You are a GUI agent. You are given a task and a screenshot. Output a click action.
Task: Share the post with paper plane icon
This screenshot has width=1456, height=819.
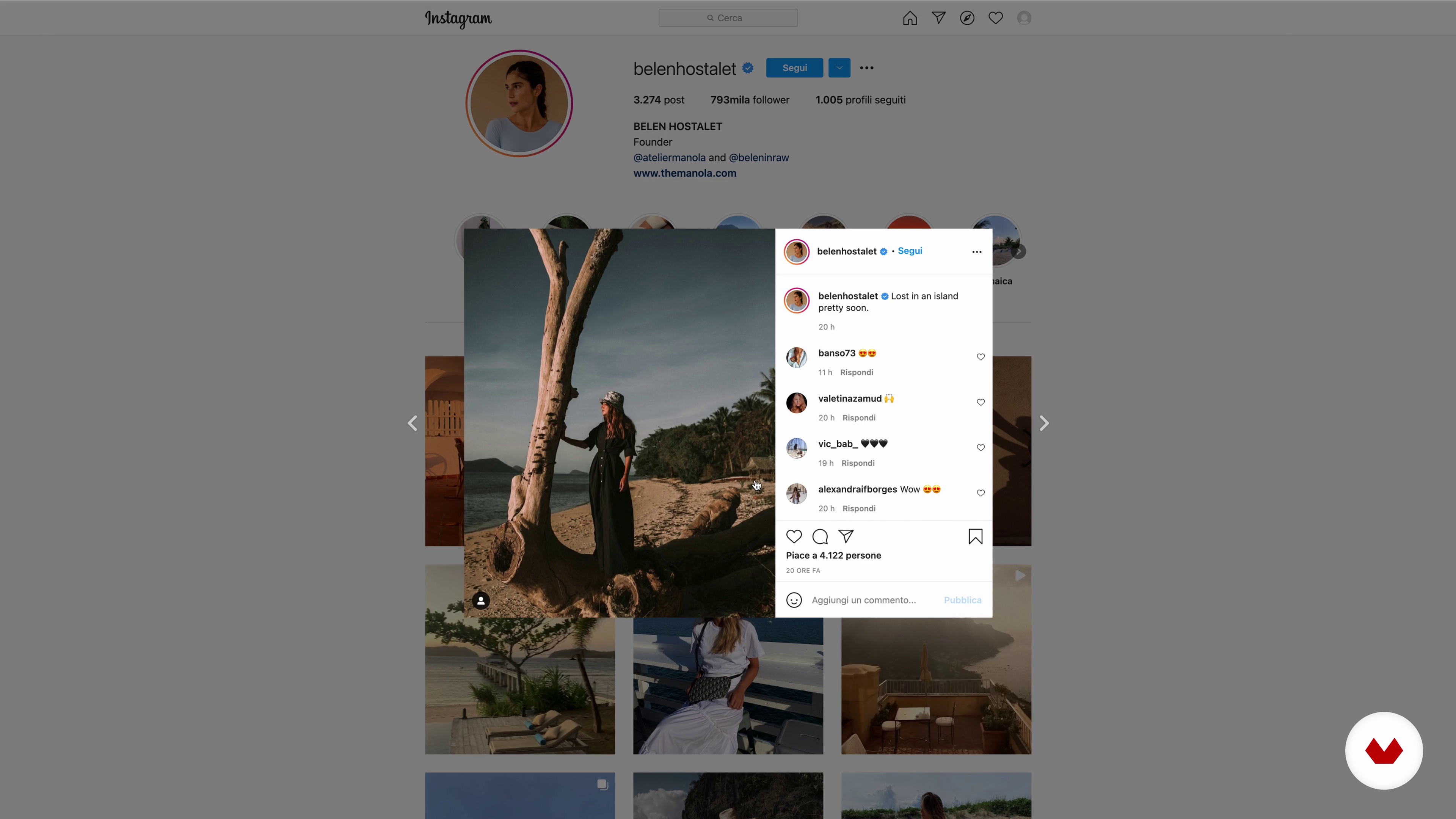[846, 537]
